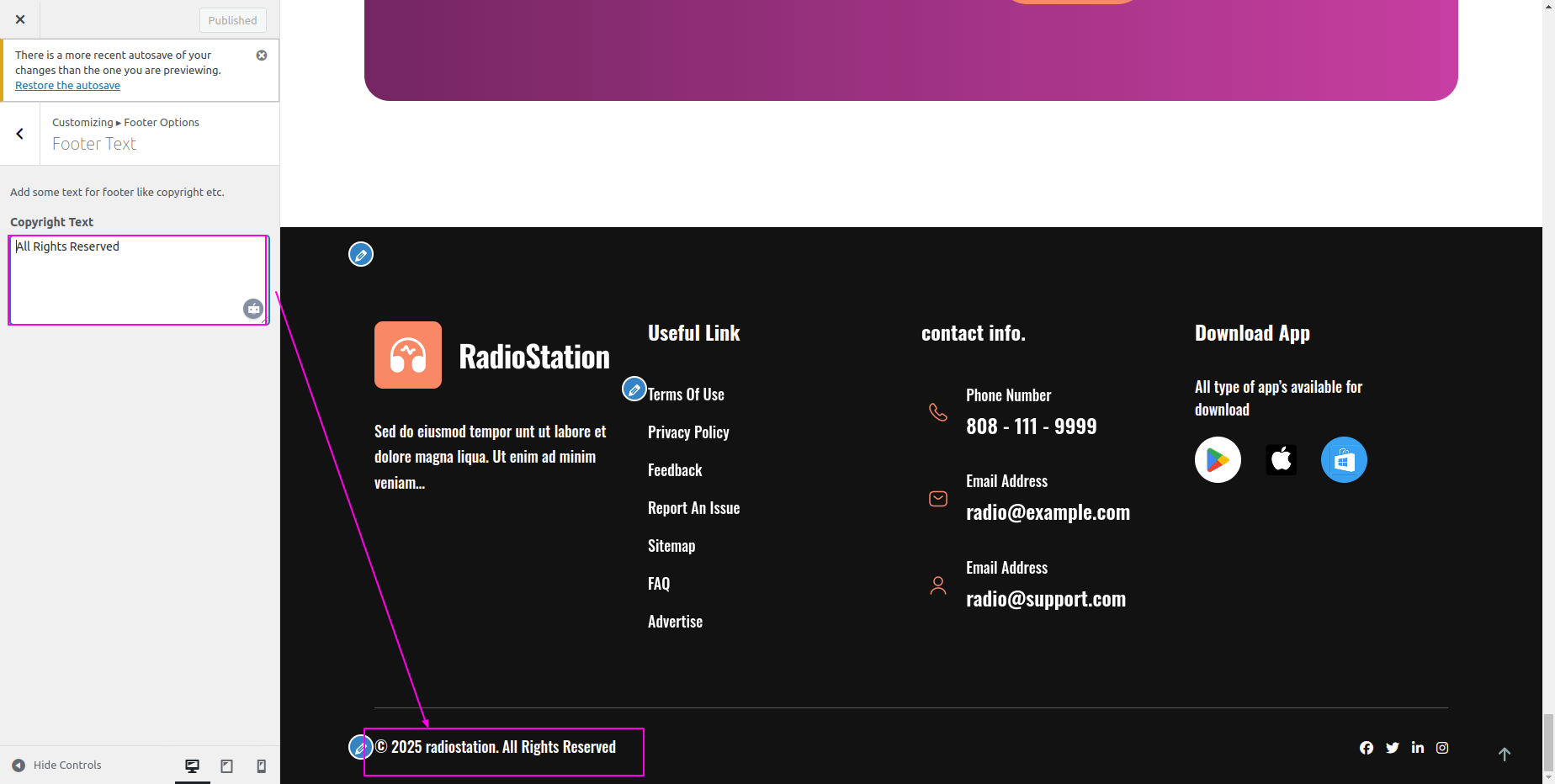Click the contact info. heading
1555x784 pixels.
[x=974, y=333]
